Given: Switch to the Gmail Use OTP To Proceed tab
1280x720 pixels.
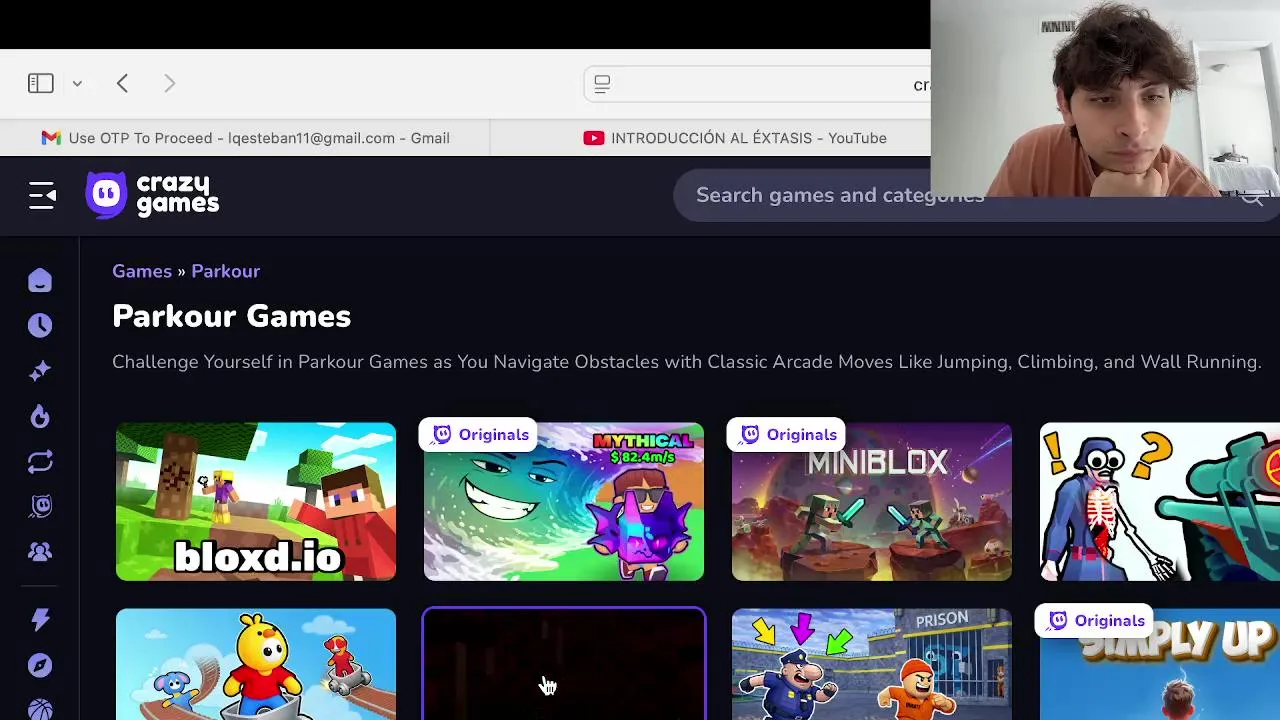Looking at the screenshot, I should (245, 138).
